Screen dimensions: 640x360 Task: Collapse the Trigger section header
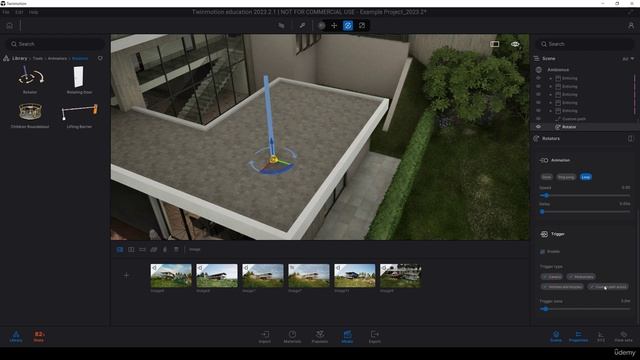(x=557, y=234)
